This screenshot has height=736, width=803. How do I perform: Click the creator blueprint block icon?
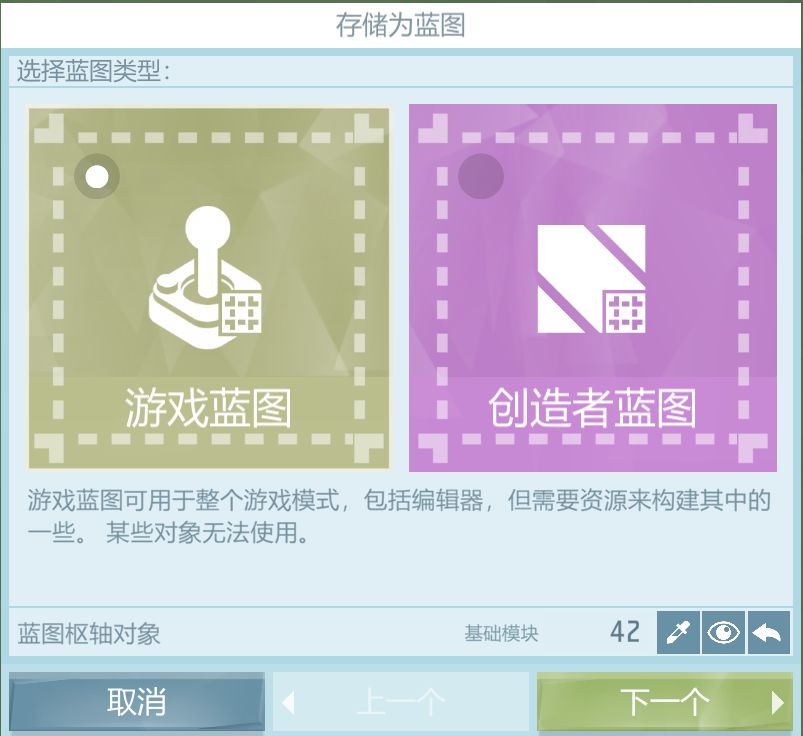(x=591, y=279)
